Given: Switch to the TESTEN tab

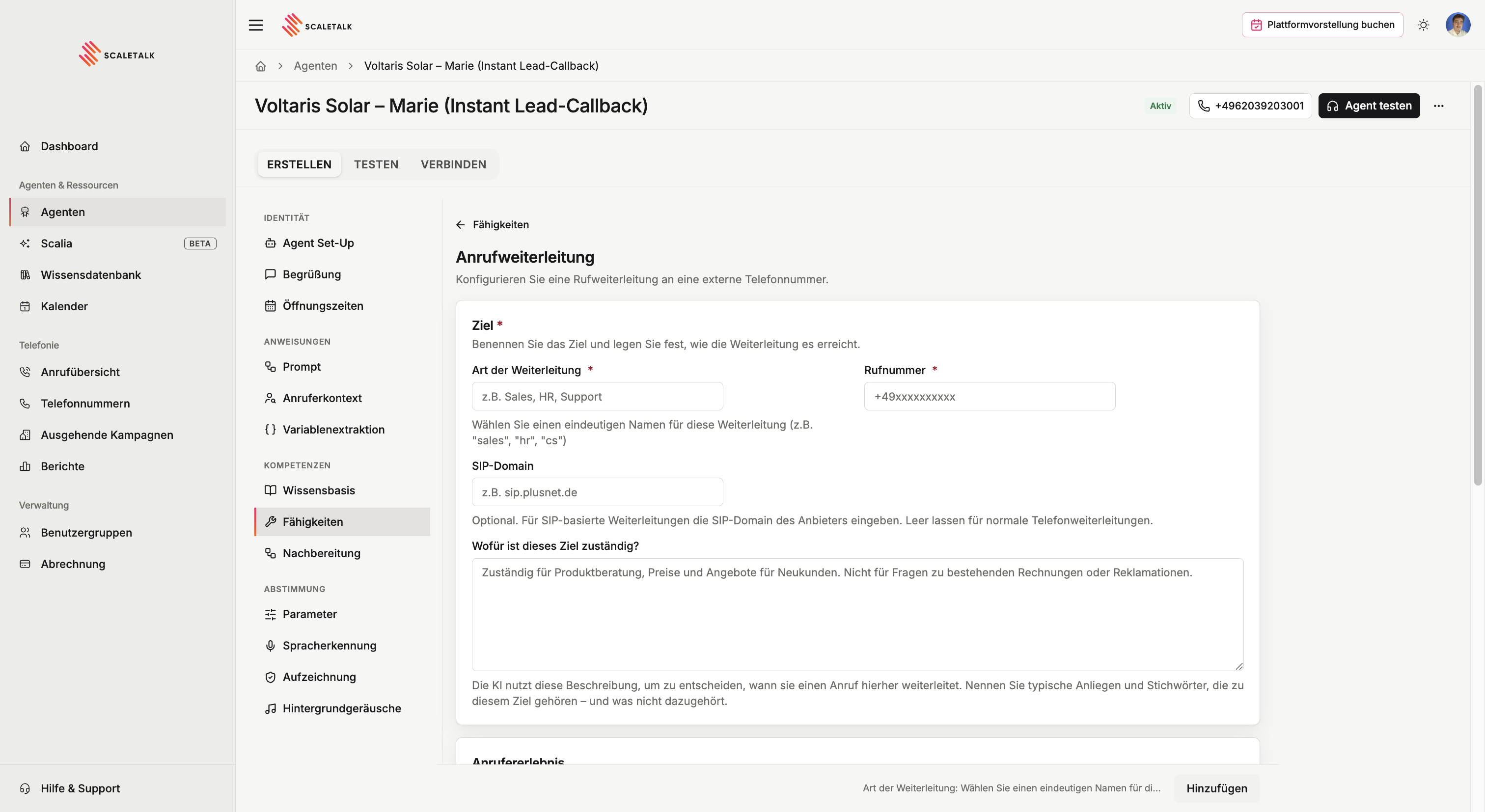Looking at the screenshot, I should (x=376, y=164).
